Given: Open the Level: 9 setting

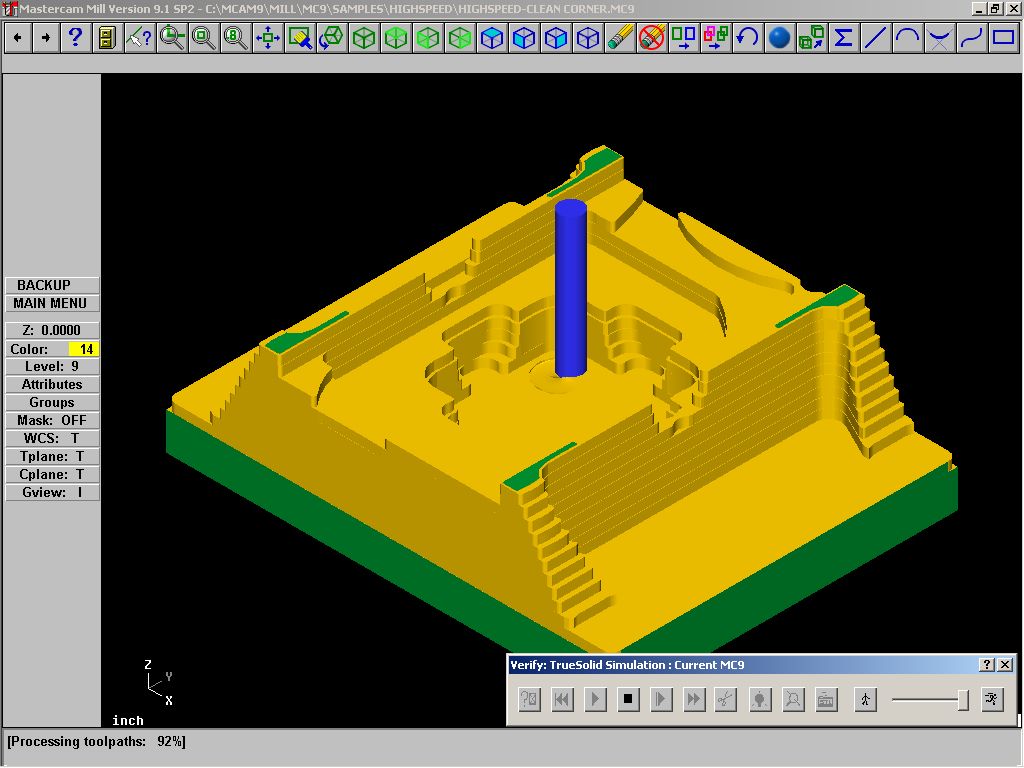Looking at the screenshot, I should point(52,366).
